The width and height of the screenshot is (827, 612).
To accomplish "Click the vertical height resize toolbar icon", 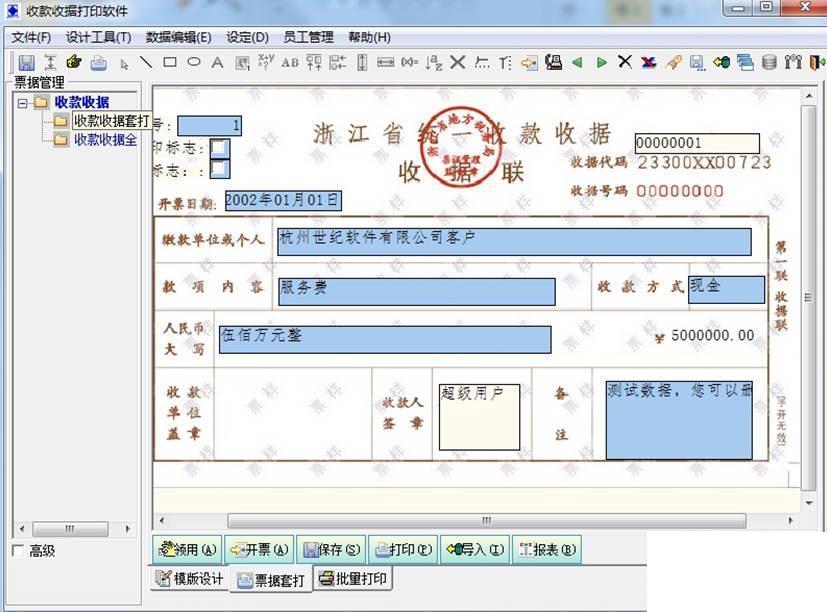I will tap(362, 62).
